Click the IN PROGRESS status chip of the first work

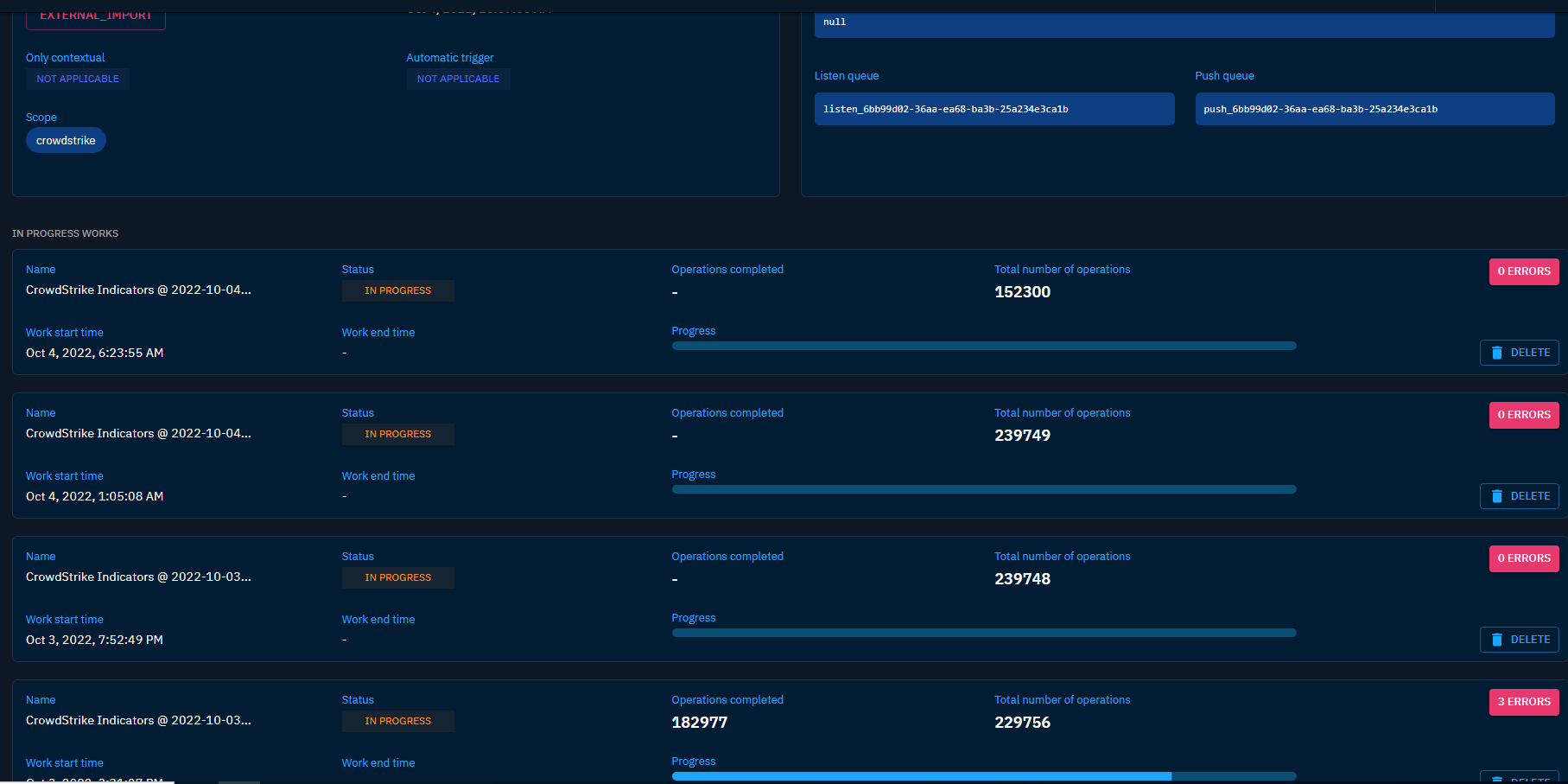click(397, 290)
